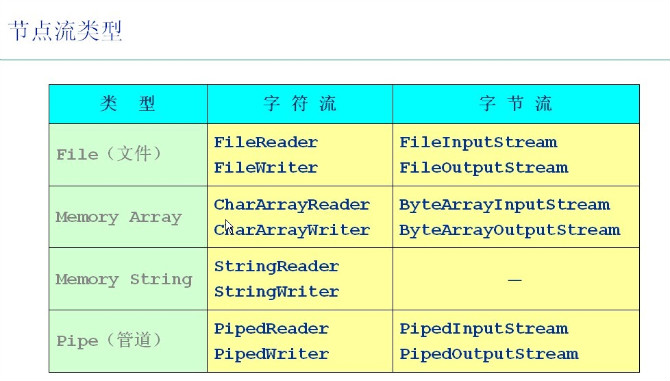Select the text FileOutputStream
The width and height of the screenshot is (670, 381).
(484, 168)
